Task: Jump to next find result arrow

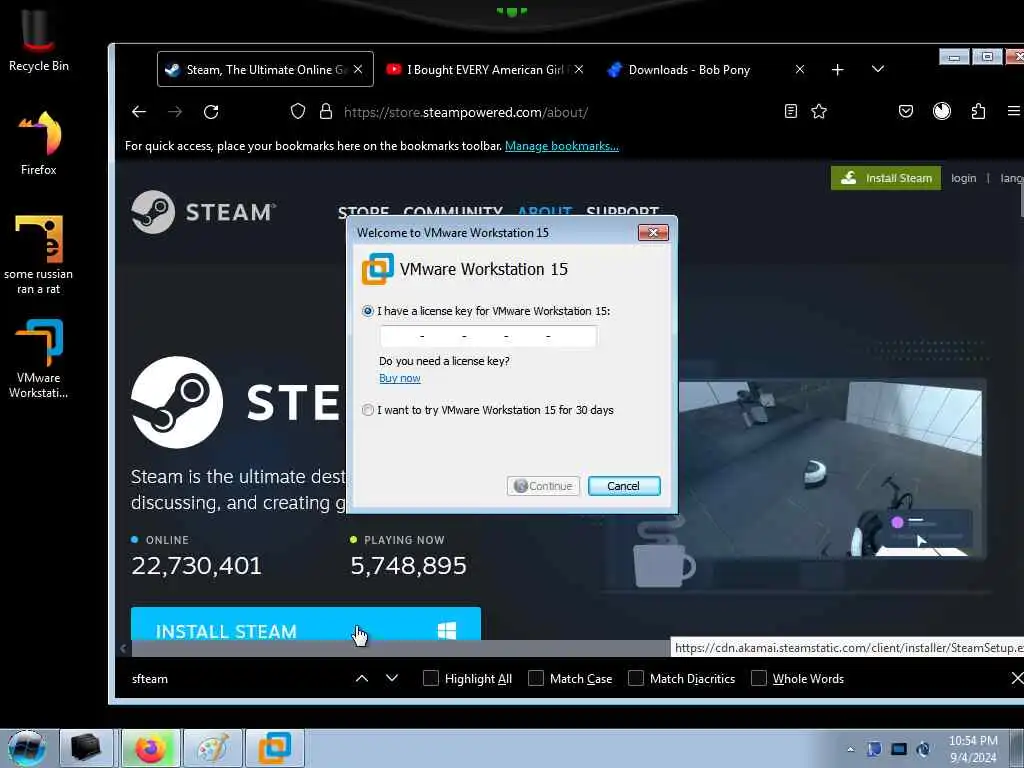Action: pos(392,679)
